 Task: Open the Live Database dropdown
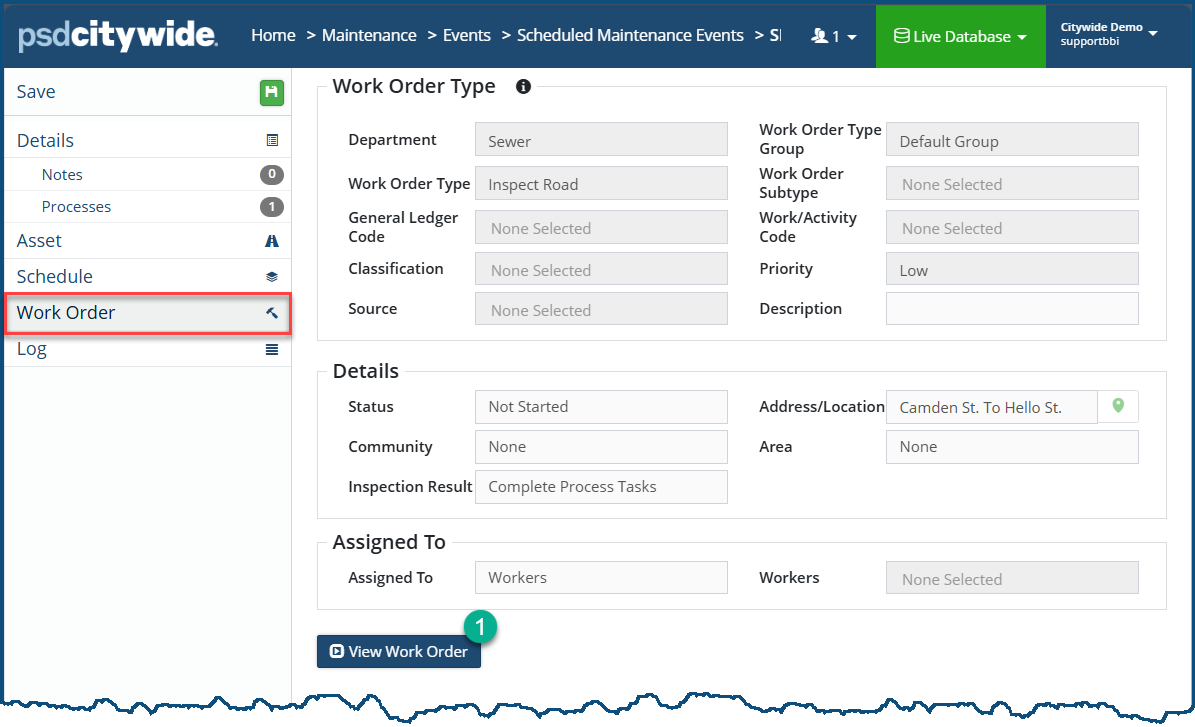[x=960, y=36]
